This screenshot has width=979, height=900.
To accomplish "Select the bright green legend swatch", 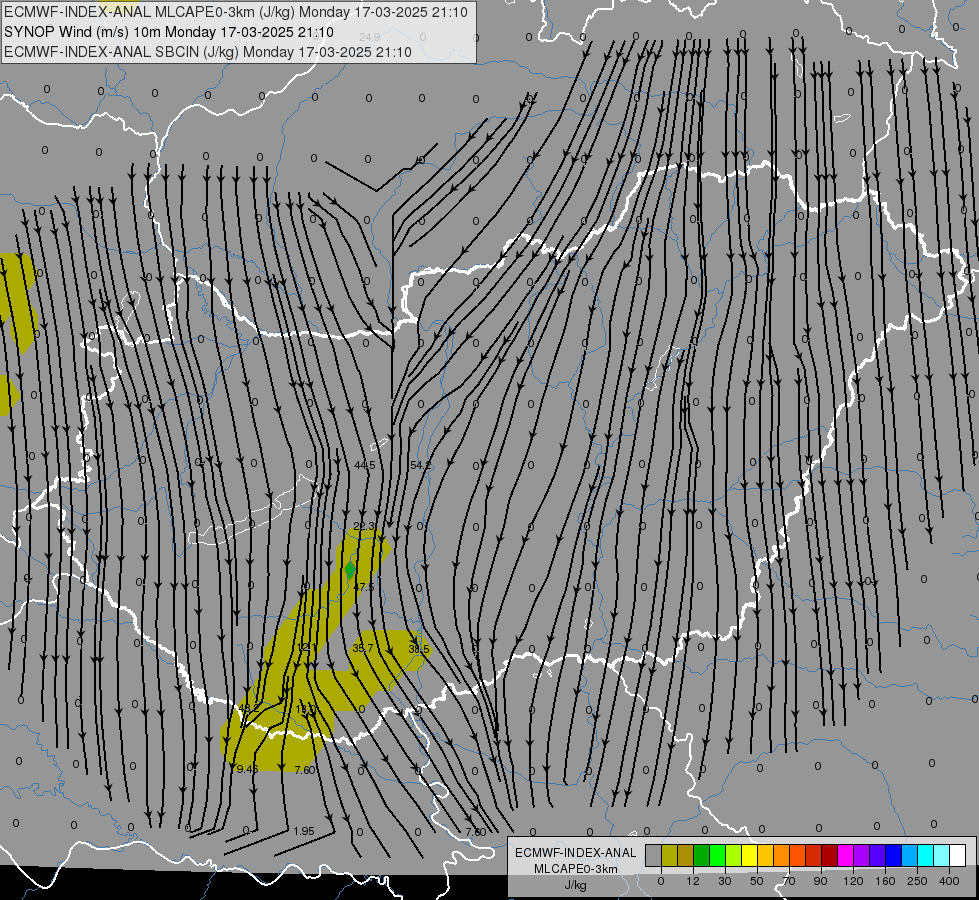I will (717, 855).
